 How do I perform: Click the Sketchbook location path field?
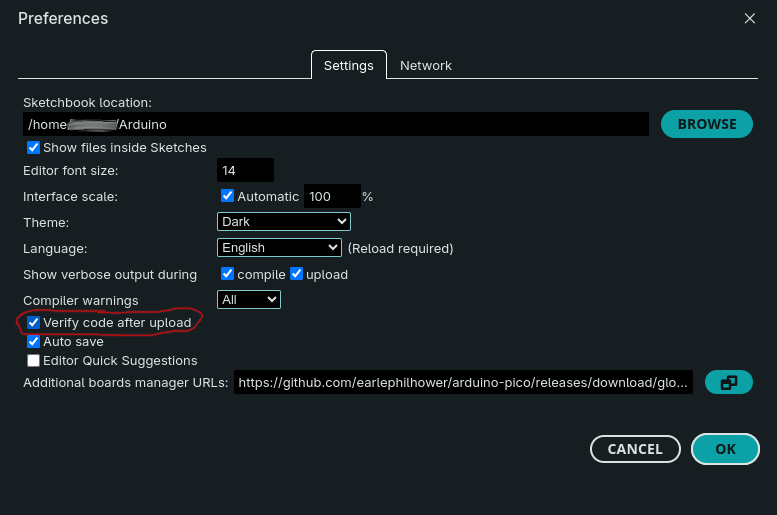click(336, 125)
